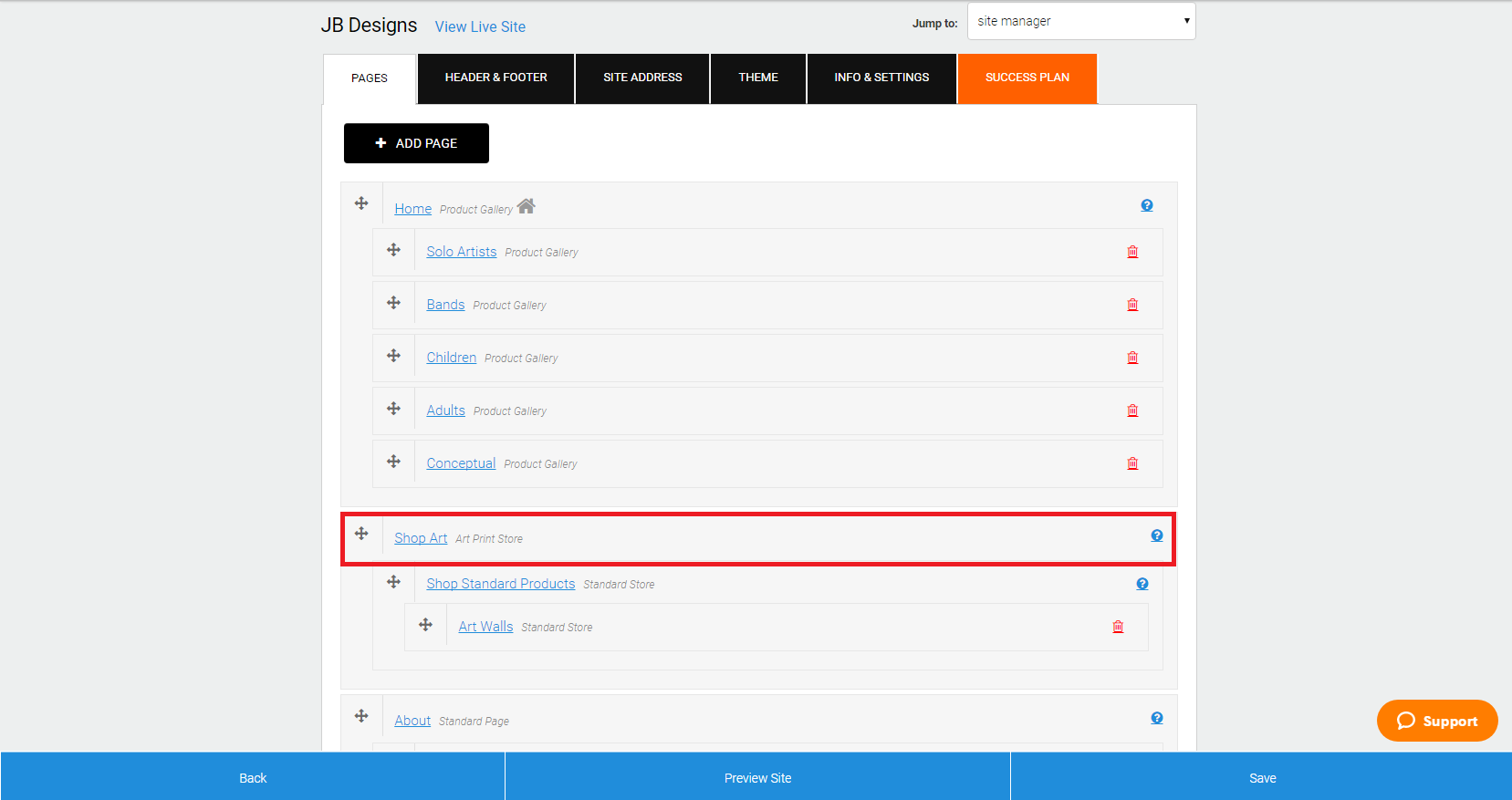The width and height of the screenshot is (1512, 800).
Task: Click the move handle for About page
Action: click(x=361, y=716)
